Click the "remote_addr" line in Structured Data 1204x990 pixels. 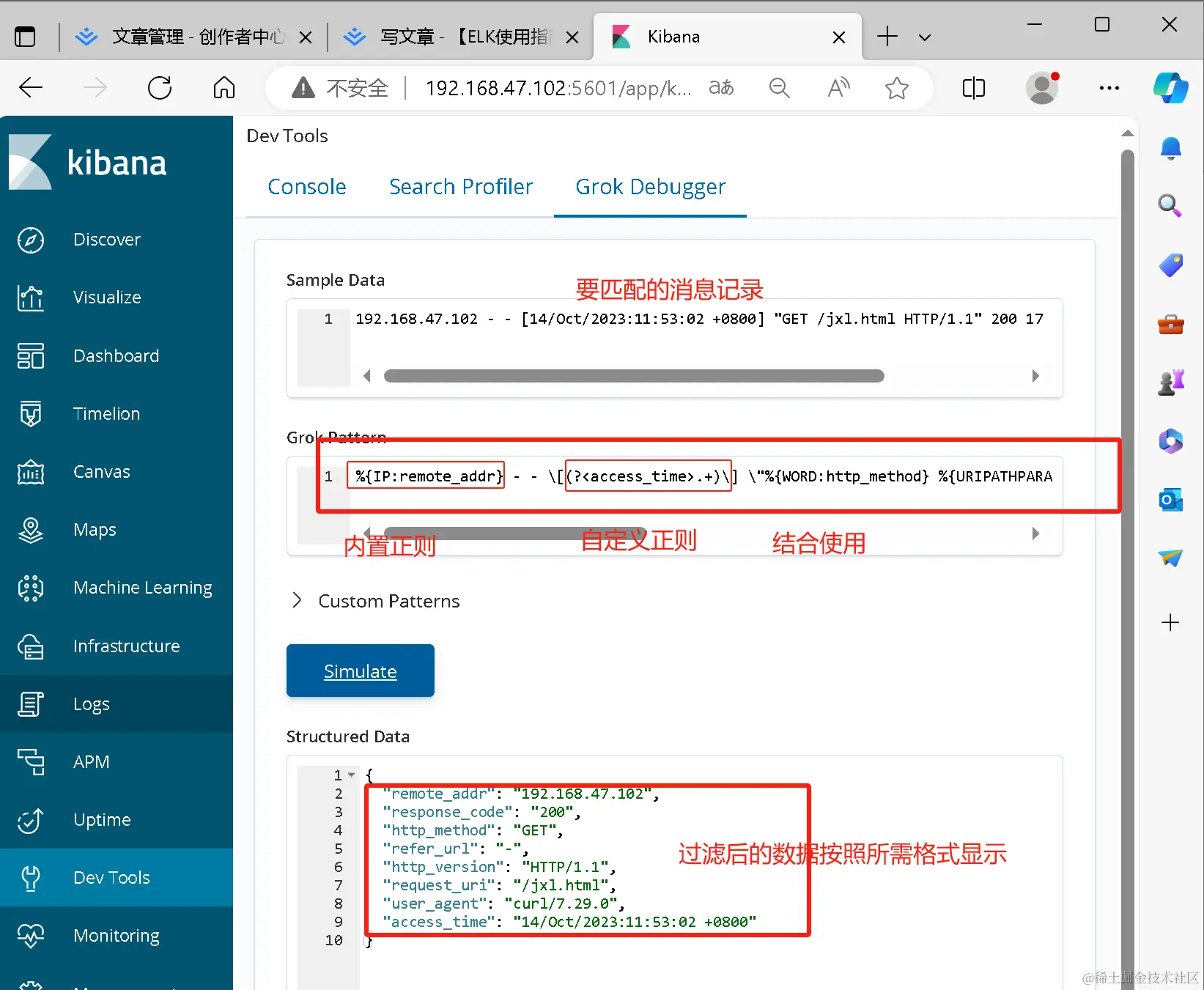click(520, 794)
